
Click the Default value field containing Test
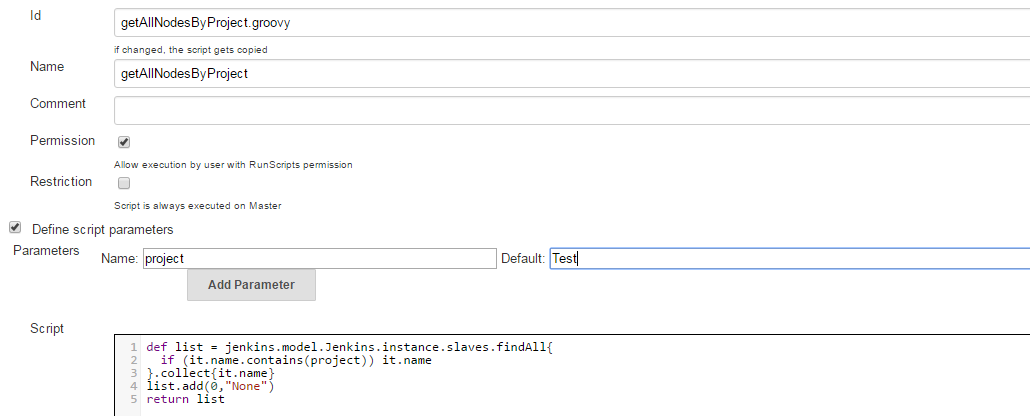tap(788, 258)
